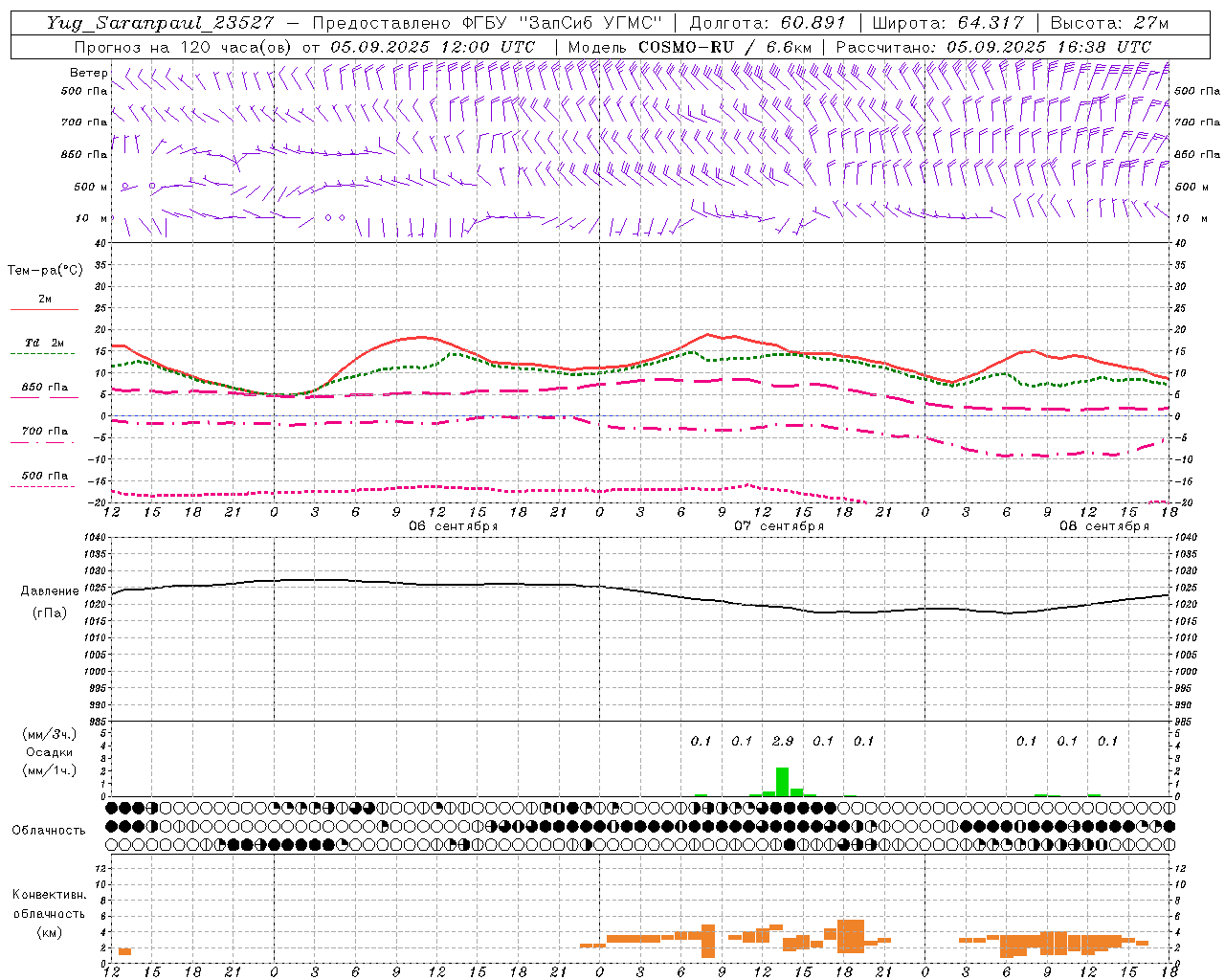1225x980 pixels.
Task: Click the Тем-ра(°C) axis title
Action: pos(44,271)
